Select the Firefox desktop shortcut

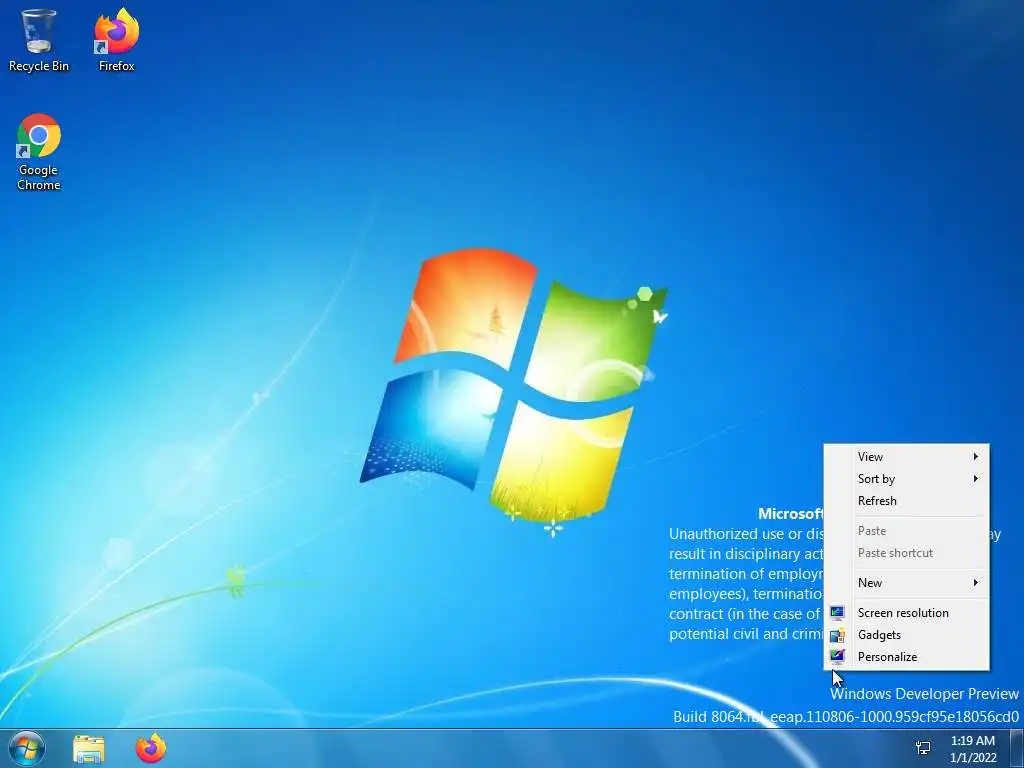coord(116,40)
